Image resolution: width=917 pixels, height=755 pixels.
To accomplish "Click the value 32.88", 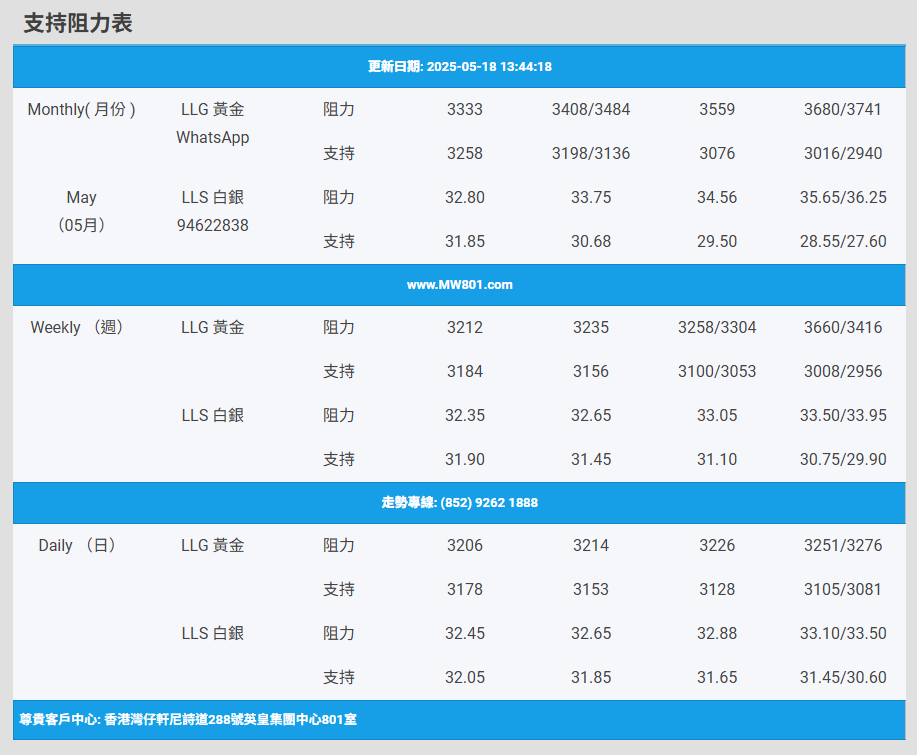I will pyautogui.click(x=717, y=633).
